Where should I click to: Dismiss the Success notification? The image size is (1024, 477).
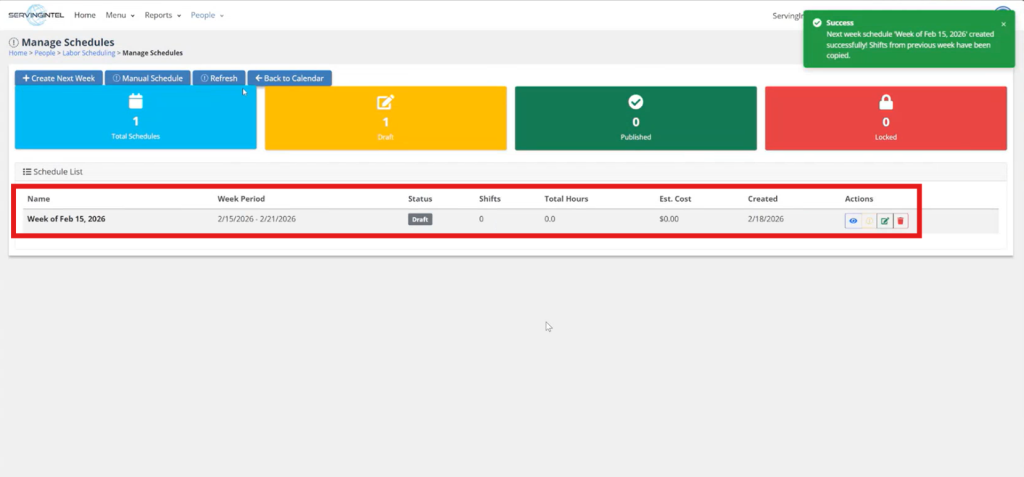tap(1003, 24)
